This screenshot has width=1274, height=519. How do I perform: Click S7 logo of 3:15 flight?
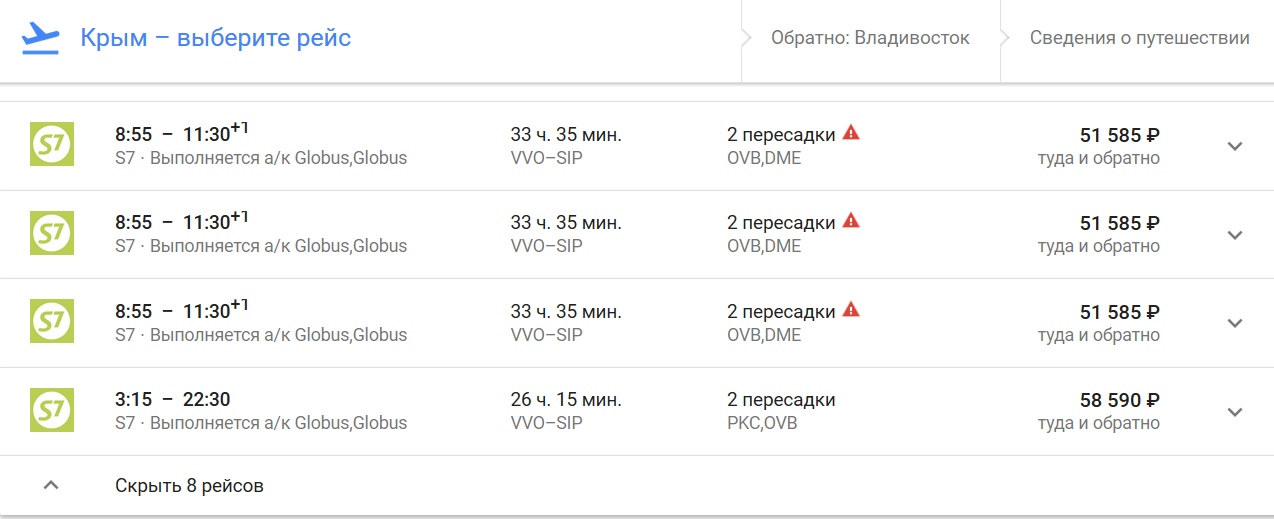click(x=51, y=410)
